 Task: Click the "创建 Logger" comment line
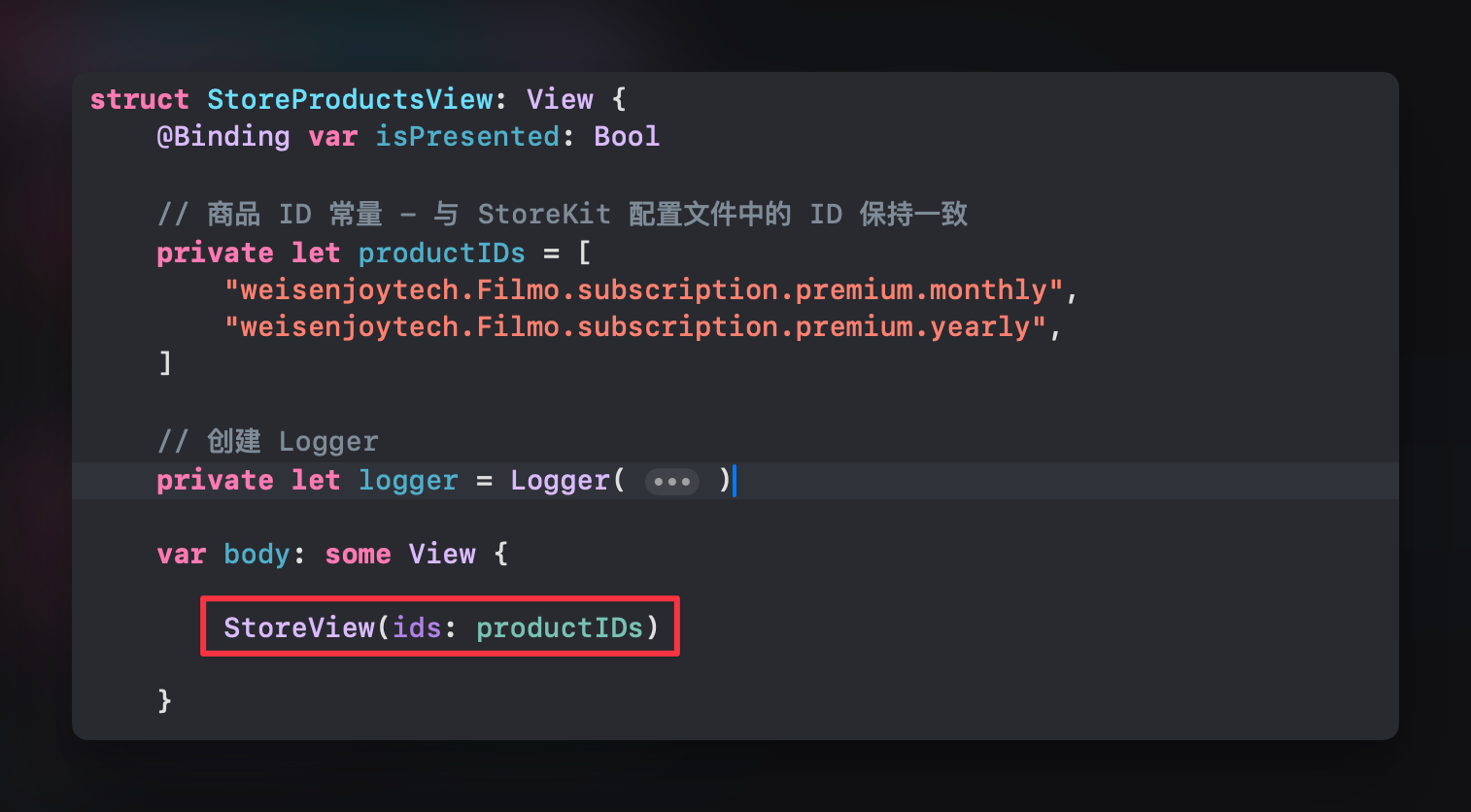pos(267,442)
